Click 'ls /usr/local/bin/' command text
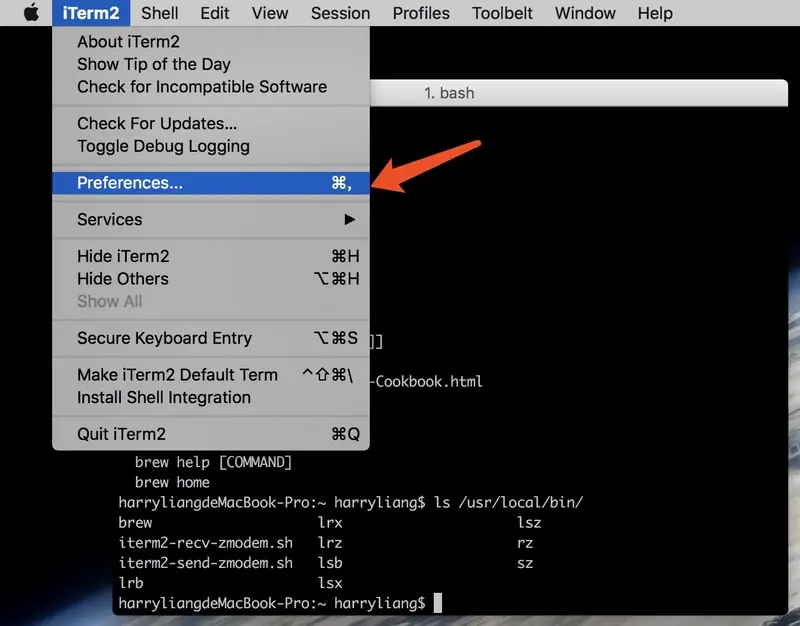 [508, 503]
